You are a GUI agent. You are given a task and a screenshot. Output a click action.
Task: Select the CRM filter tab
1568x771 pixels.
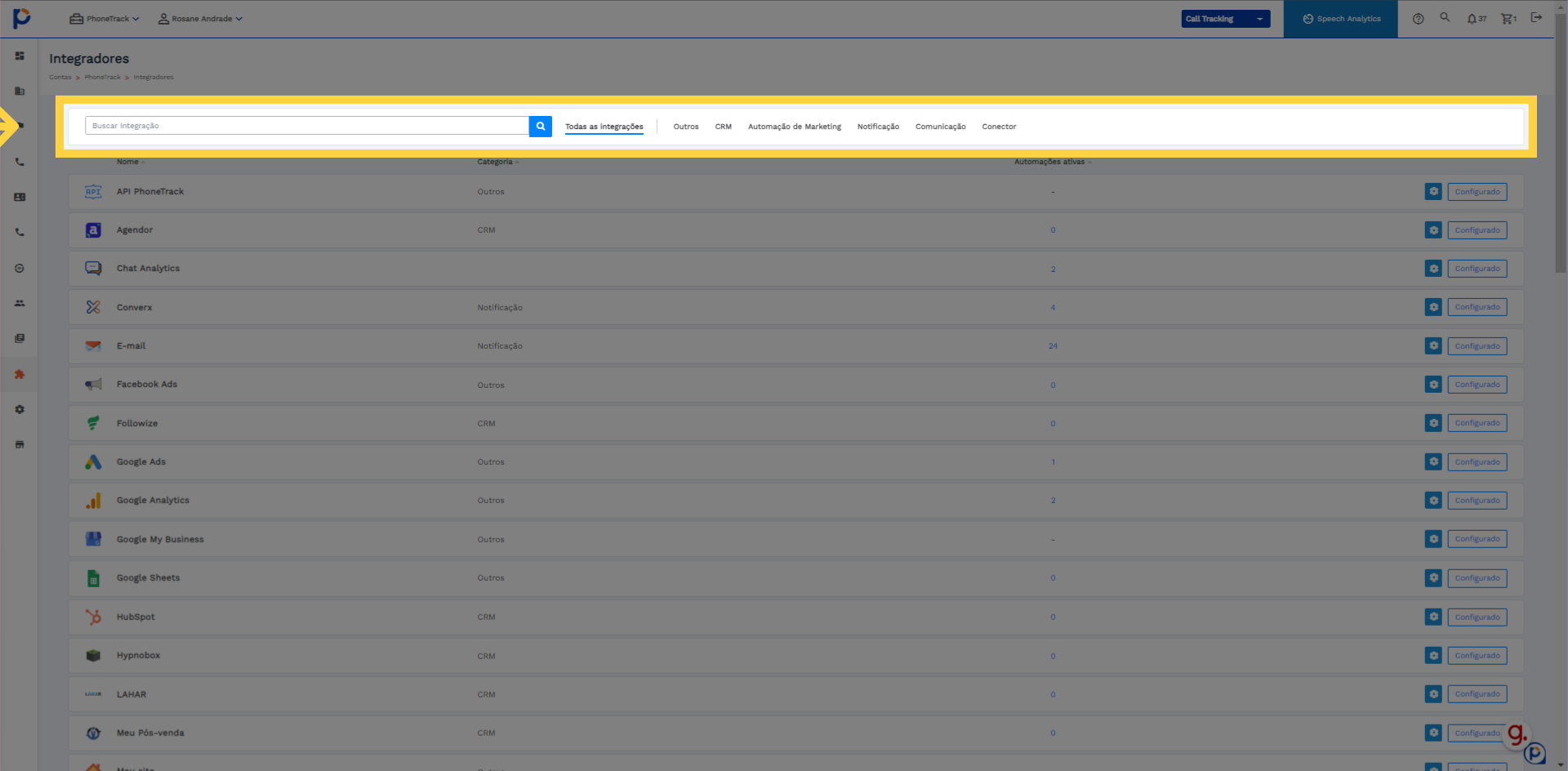coord(724,127)
